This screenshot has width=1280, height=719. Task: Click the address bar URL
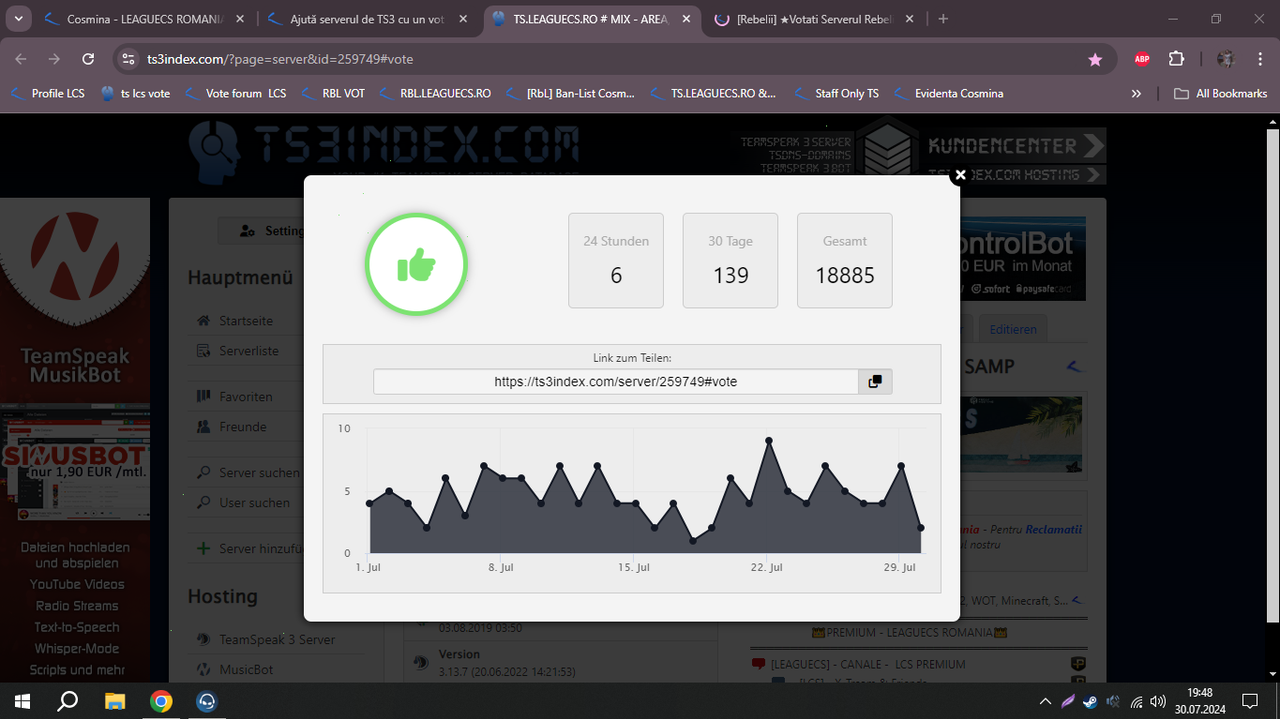(280, 59)
